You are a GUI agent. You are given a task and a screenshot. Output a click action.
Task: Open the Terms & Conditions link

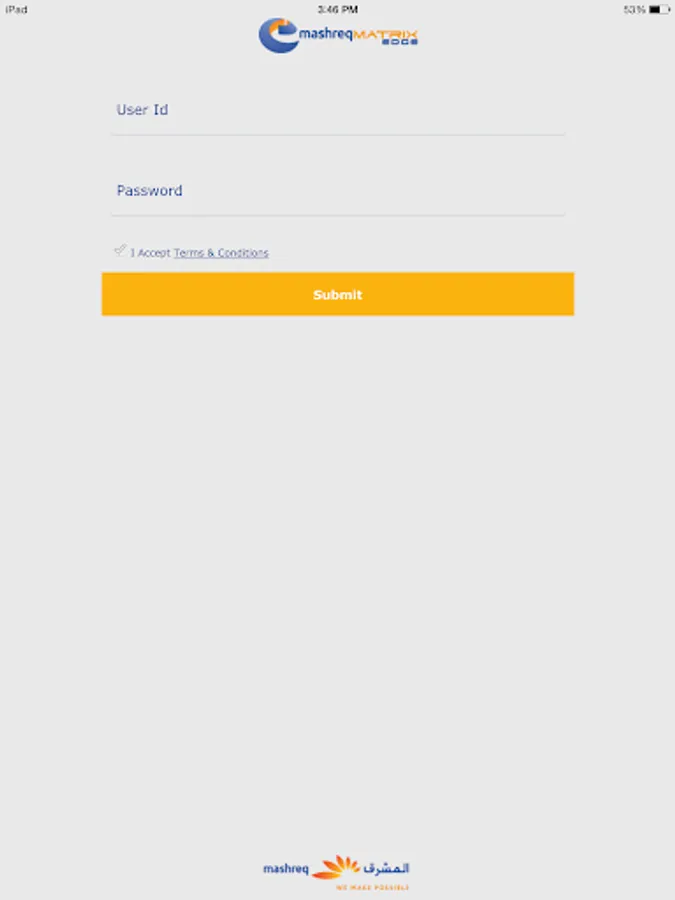pos(221,253)
